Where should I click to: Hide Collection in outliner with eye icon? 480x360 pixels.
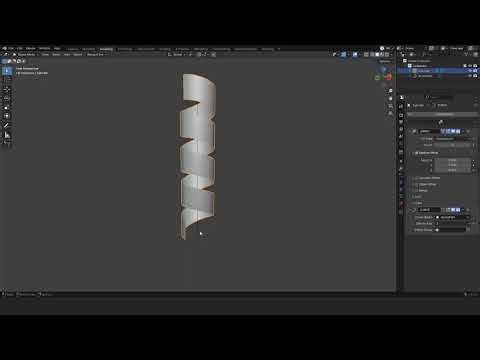click(x=470, y=66)
